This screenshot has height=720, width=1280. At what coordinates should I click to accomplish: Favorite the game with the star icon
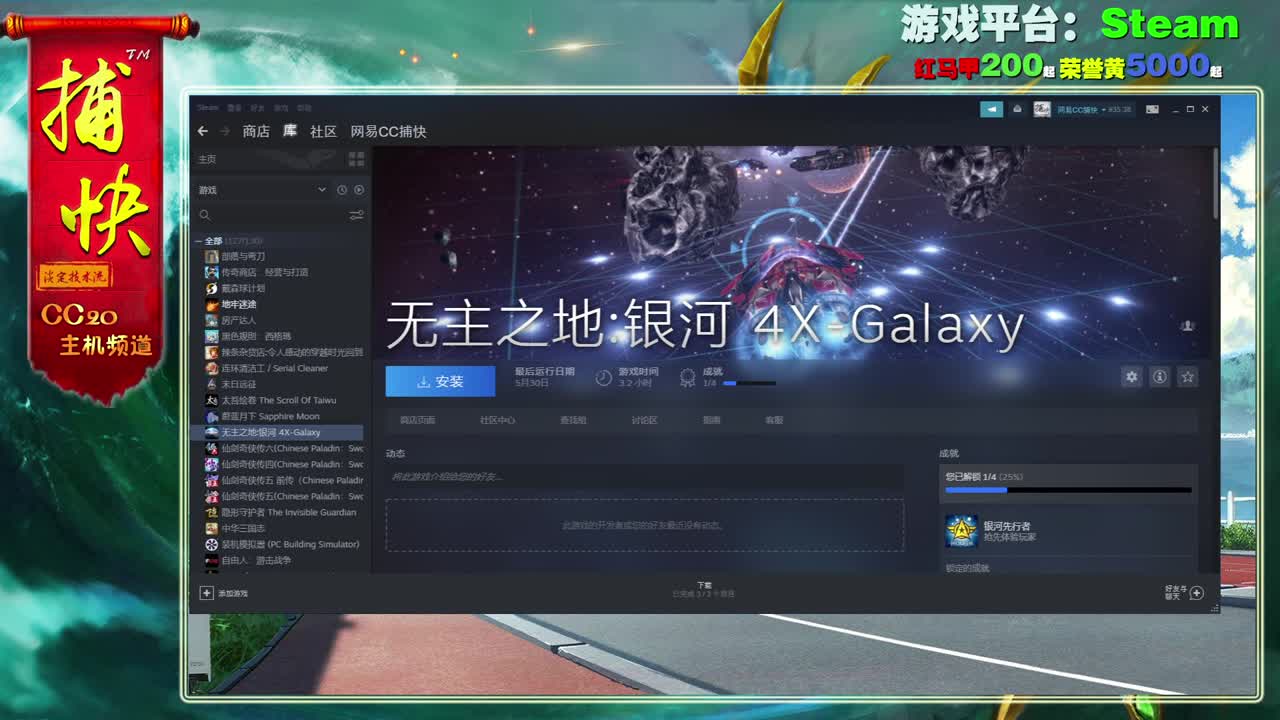tap(1187, 377)
